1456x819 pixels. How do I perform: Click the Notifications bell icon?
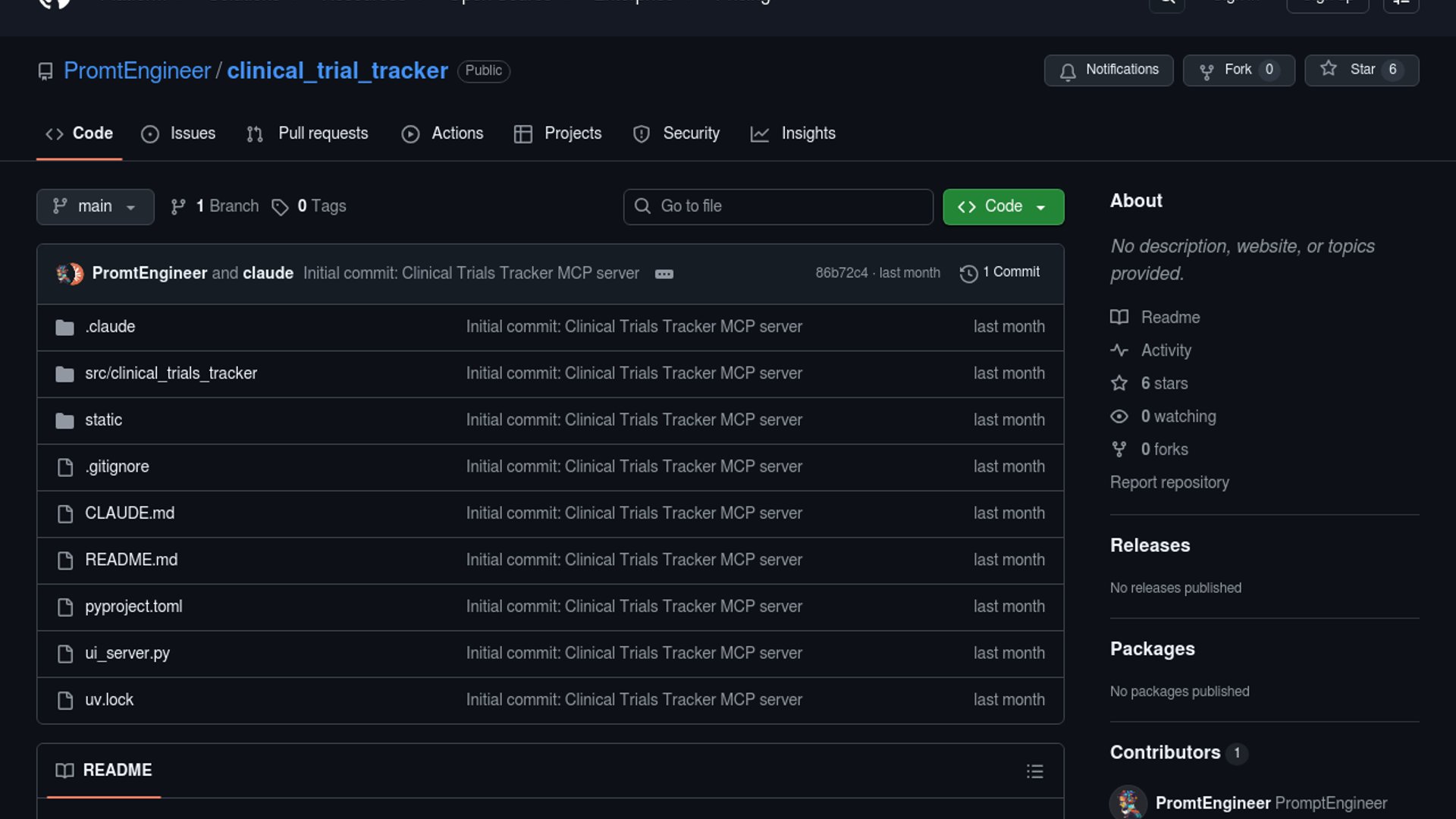[x=1068, y=71]
